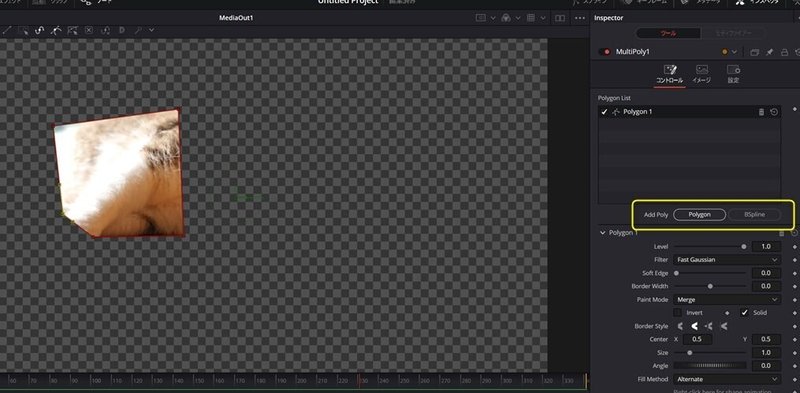Switch to the イメージ tab in Inspector
Screen dimensions: 800x393
tap(702, 74)
